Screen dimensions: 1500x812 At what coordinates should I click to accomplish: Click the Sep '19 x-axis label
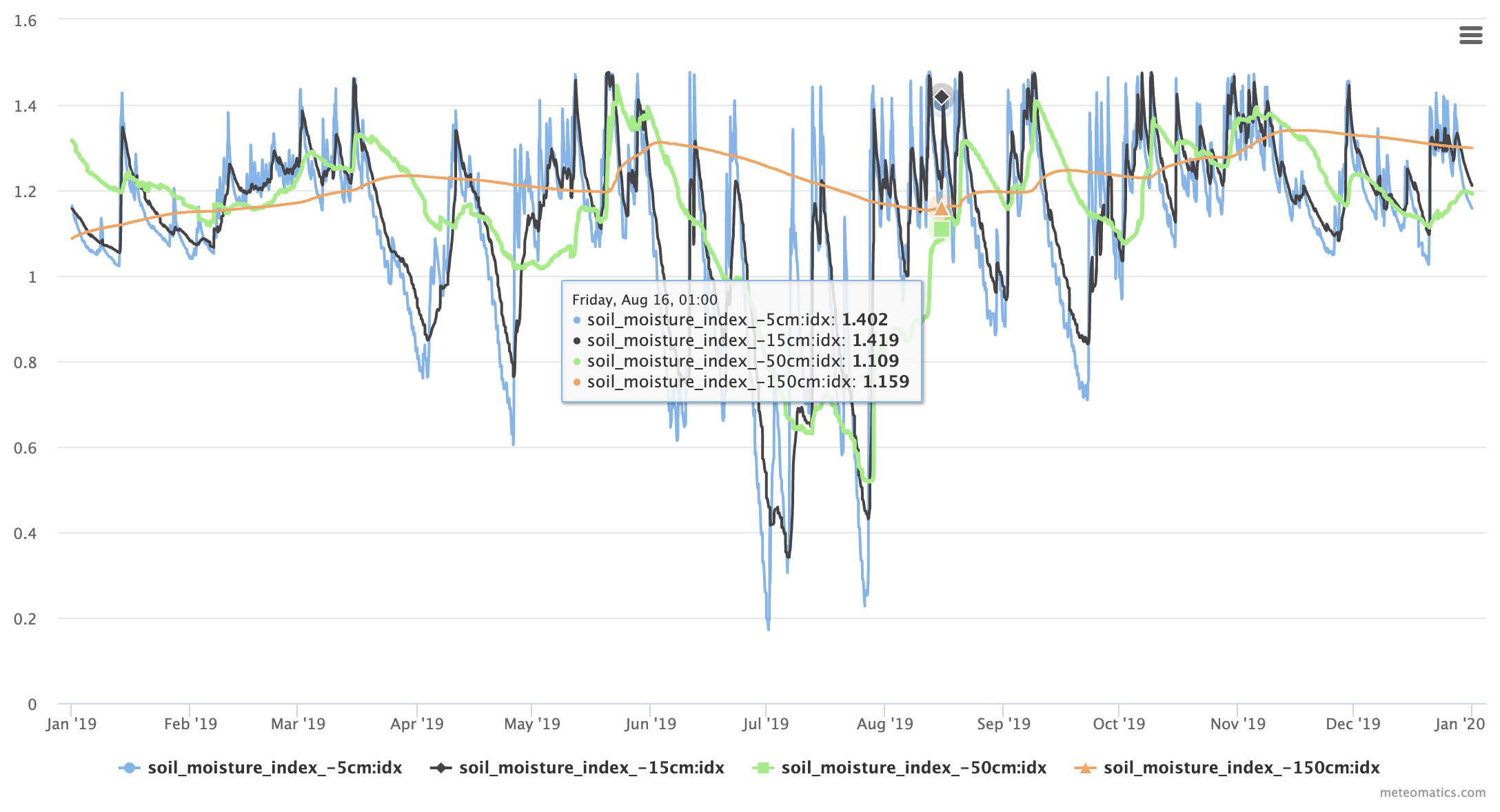(x=1003, y=724)
